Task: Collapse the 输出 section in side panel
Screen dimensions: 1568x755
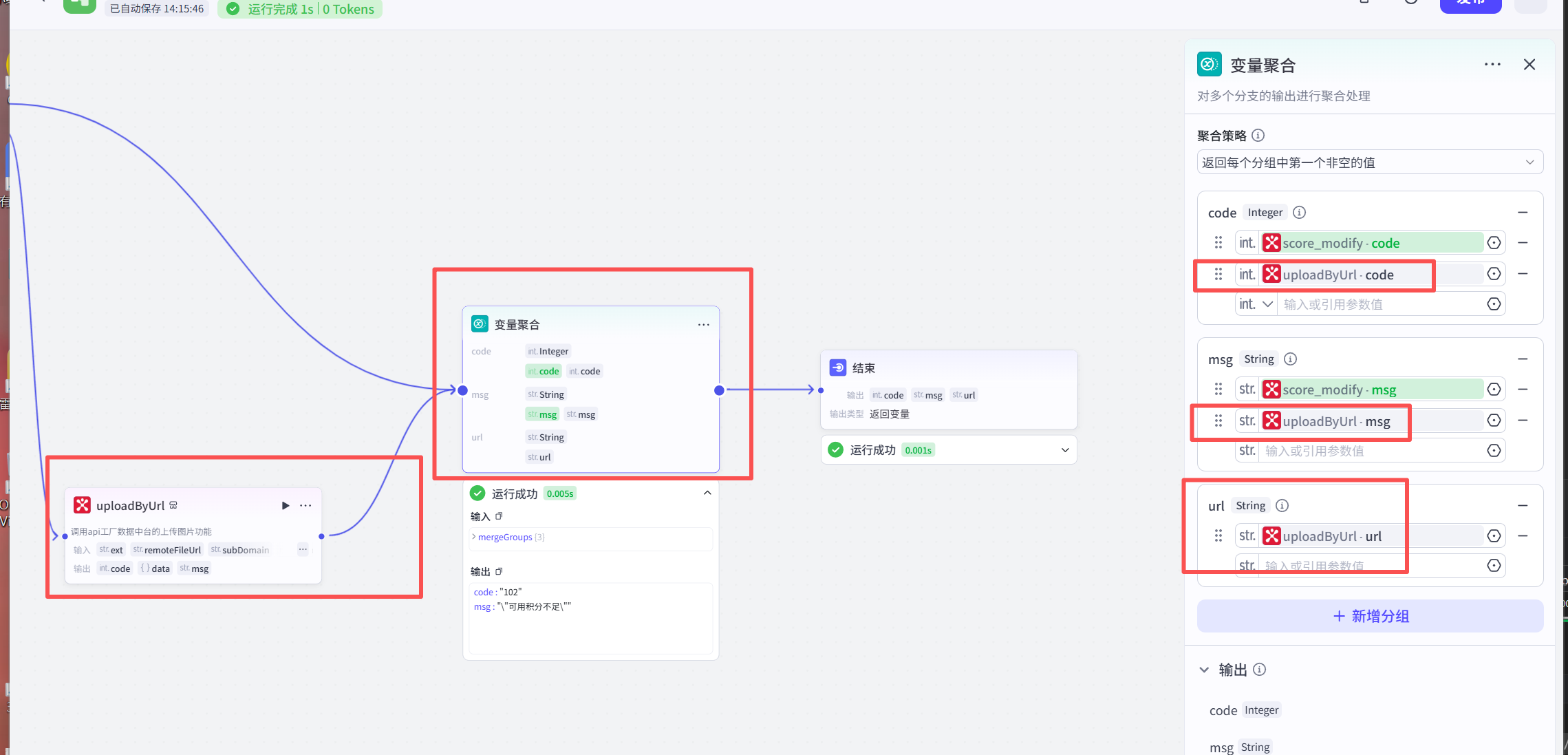Action: [x=1204, y=670]
